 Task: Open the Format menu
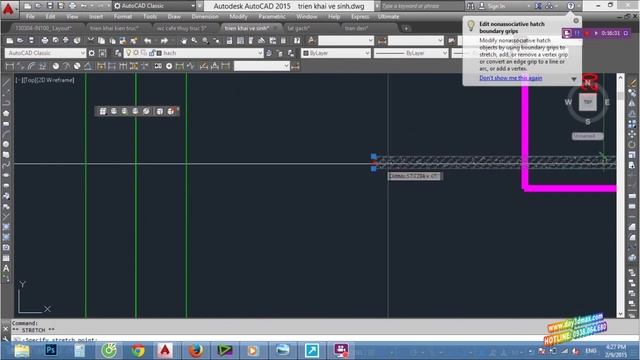coord(122,17)
